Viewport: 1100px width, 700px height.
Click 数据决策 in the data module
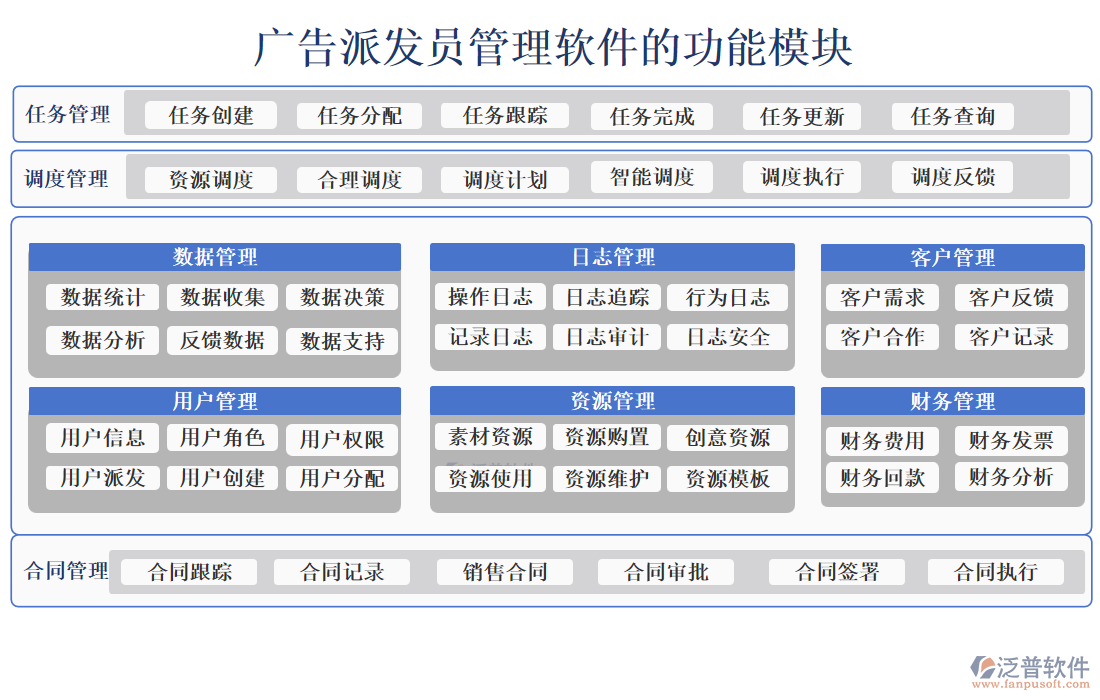click(x=341, y=297)
